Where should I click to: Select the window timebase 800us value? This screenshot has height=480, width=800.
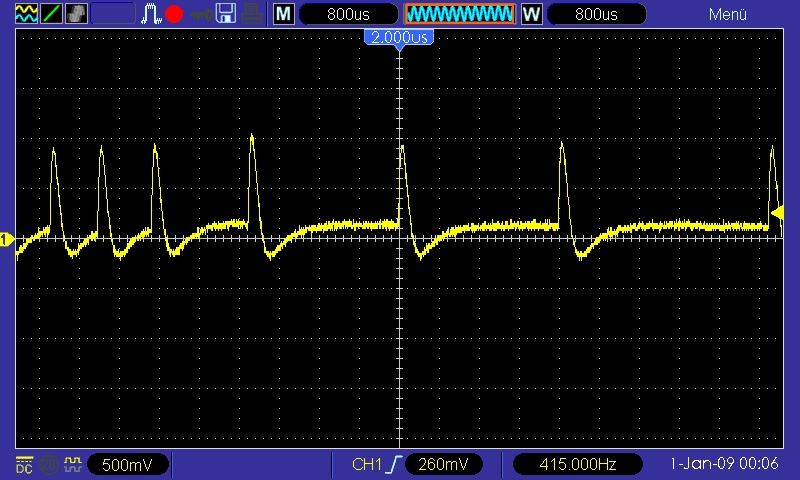(x=596, y=14)
